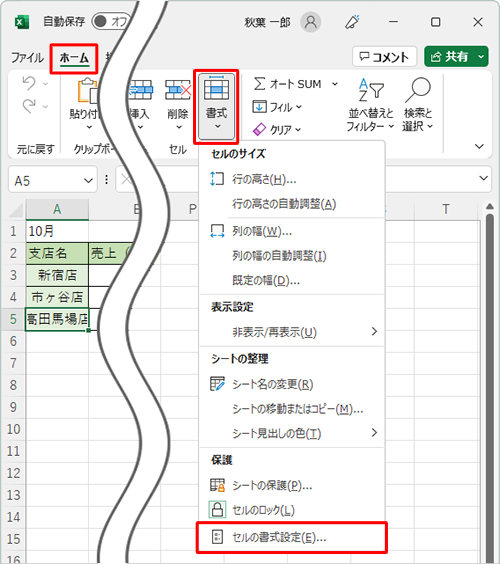Viewport: 500px width, 564px height.
Task: Expand the Undo history dropdown arrow
Action: pyautogui.click(x=45, y=84)
